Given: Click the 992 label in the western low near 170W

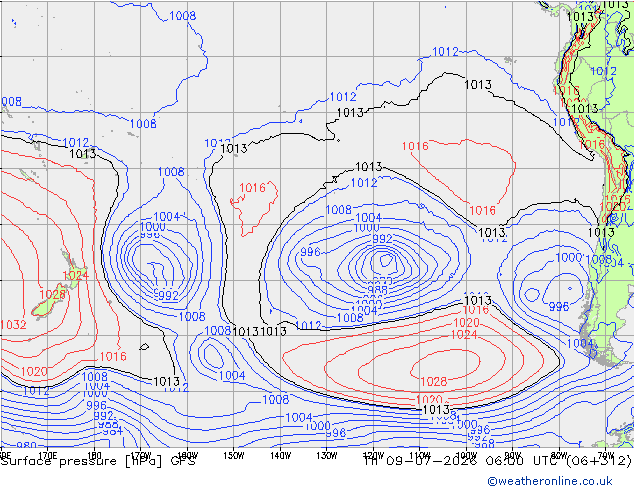Looking at the screenshot, I should tap(168, 296).
